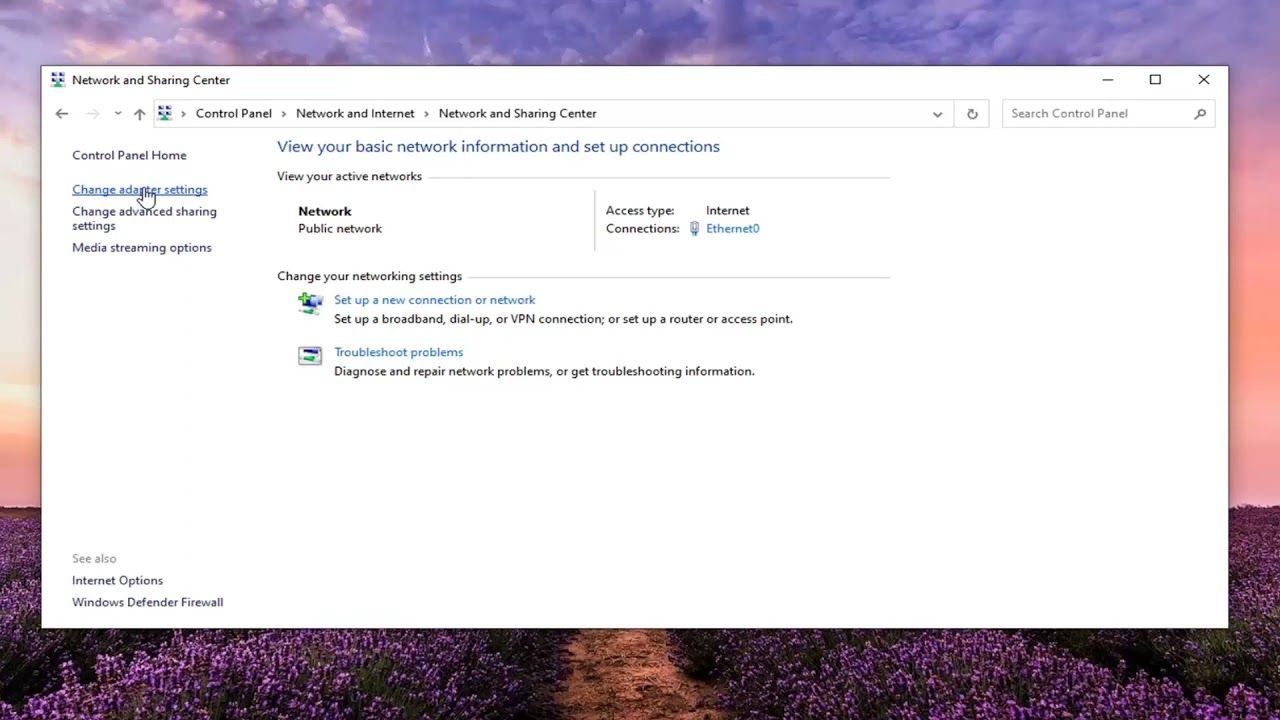This screenshot has height=720, width=1280.
Task: Click the Control Panel icon in address bar
Action: point(165,113)
